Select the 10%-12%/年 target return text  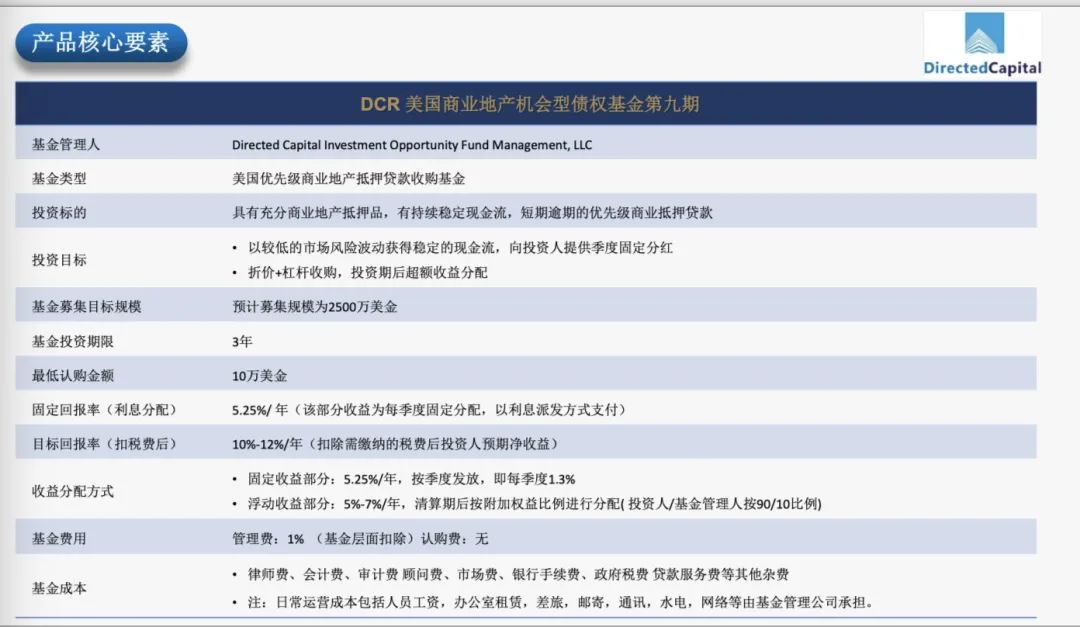coord(397,444)
